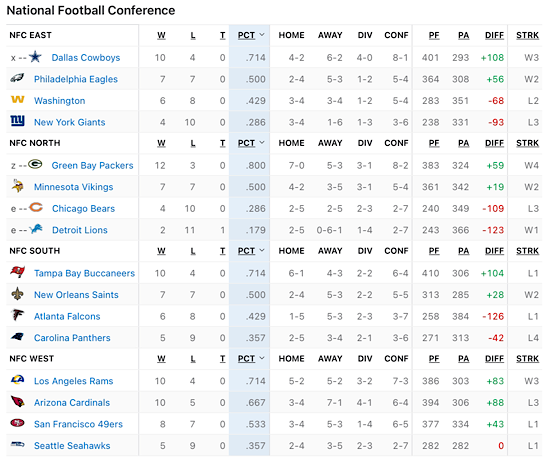Sort NFC West by PF column
Screen dimensions: 550x460
[x=434, y=359]
